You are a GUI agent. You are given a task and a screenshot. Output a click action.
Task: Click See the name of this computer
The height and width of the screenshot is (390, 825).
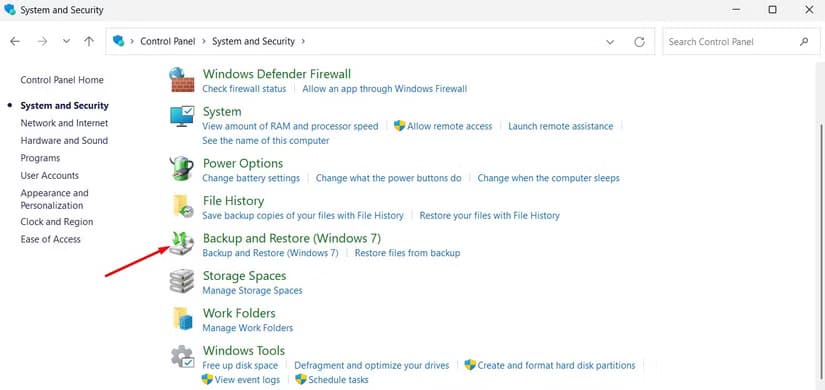[x=266, y=141]
